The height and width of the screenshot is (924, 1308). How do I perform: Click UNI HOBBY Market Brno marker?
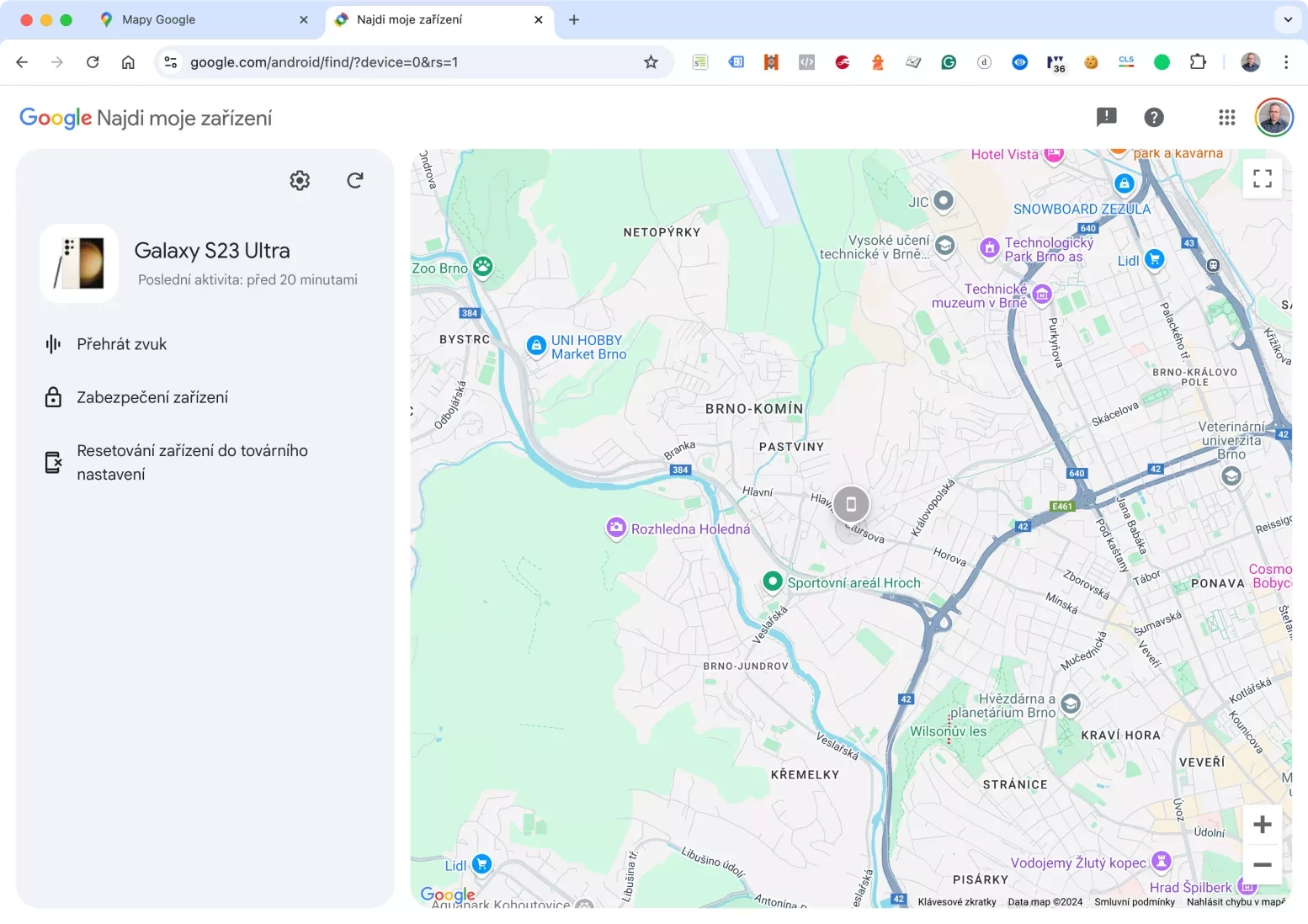pos(537,346)
